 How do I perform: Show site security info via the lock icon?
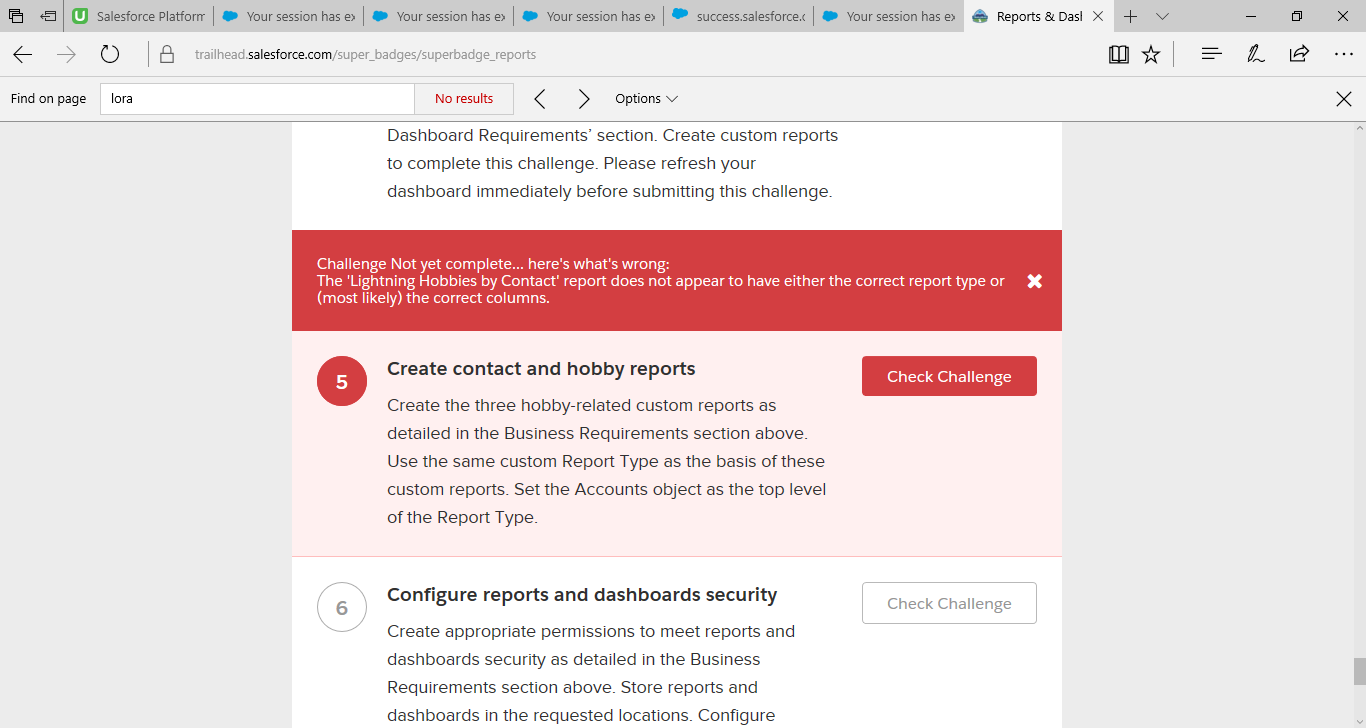pos(167,55)
